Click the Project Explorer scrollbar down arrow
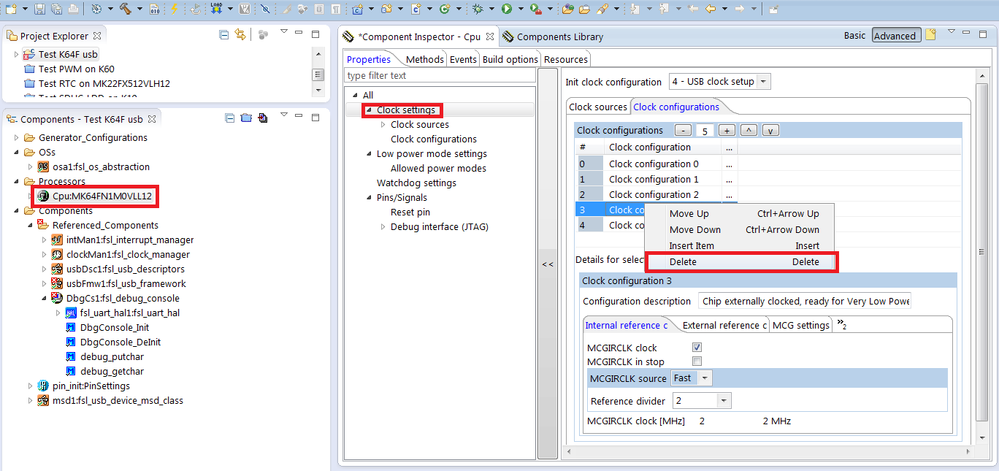This screenshot has width=999, height=471. tap(319, 91)
